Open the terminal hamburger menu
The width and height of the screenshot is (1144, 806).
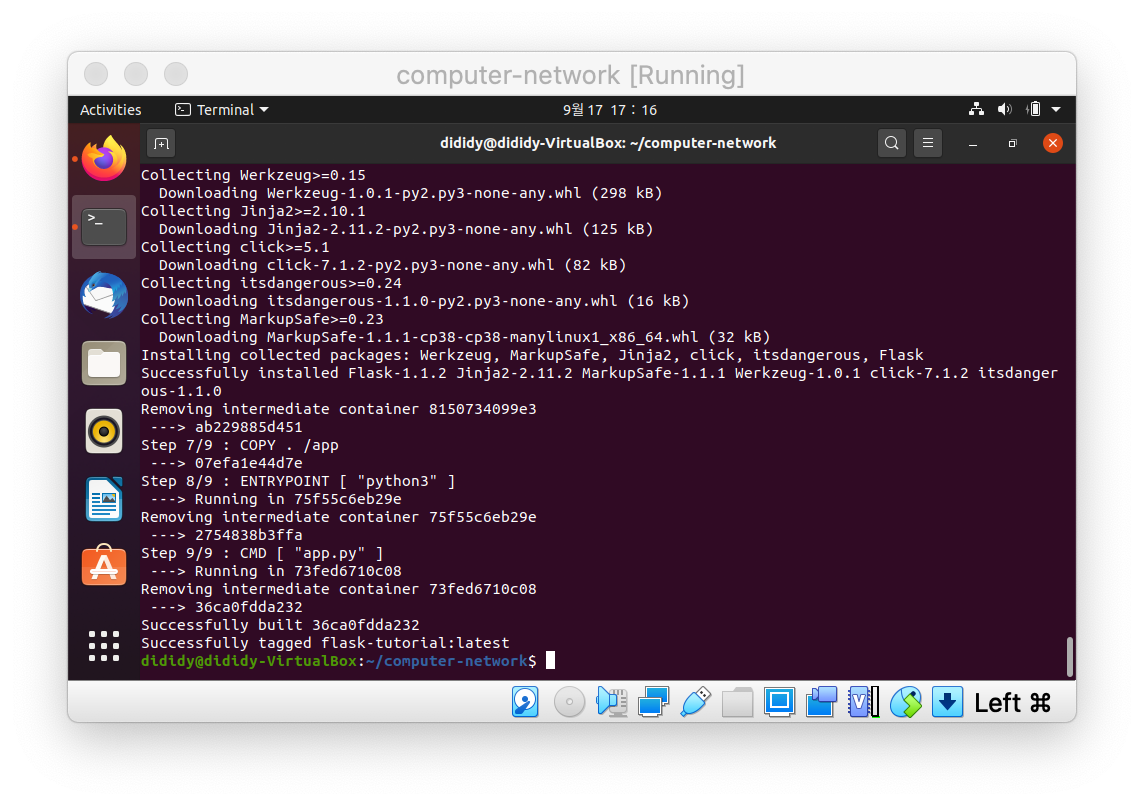(x=927, y=143)
